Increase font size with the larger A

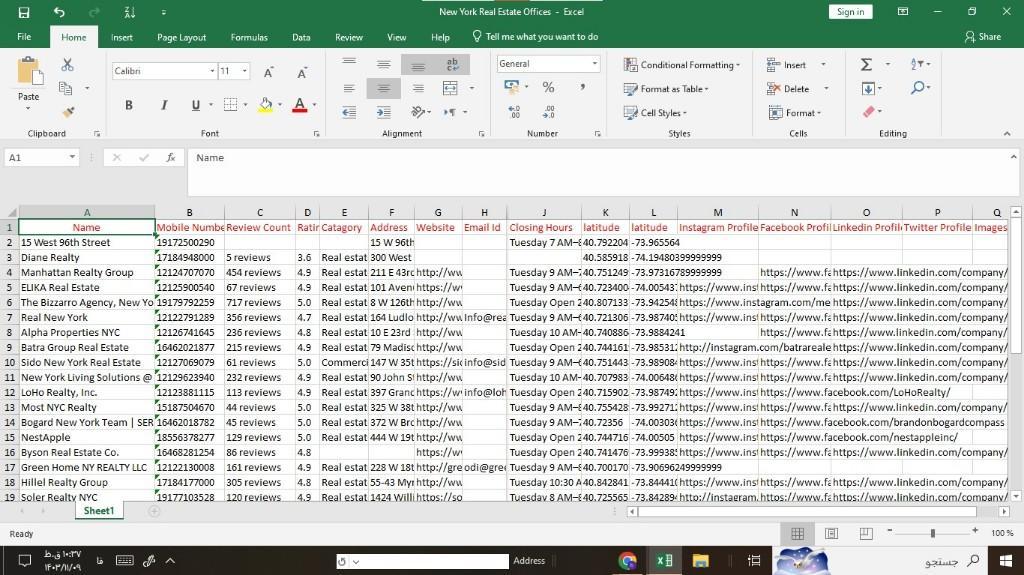point(268,72)
